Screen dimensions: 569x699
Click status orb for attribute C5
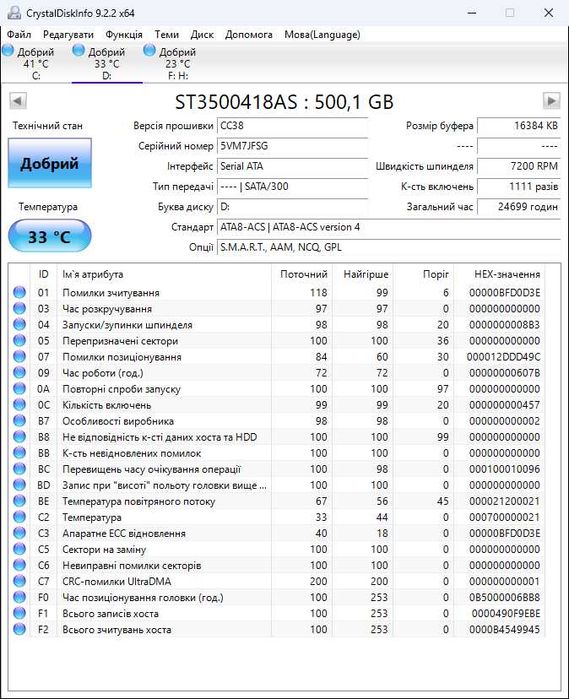pos(19,549)
